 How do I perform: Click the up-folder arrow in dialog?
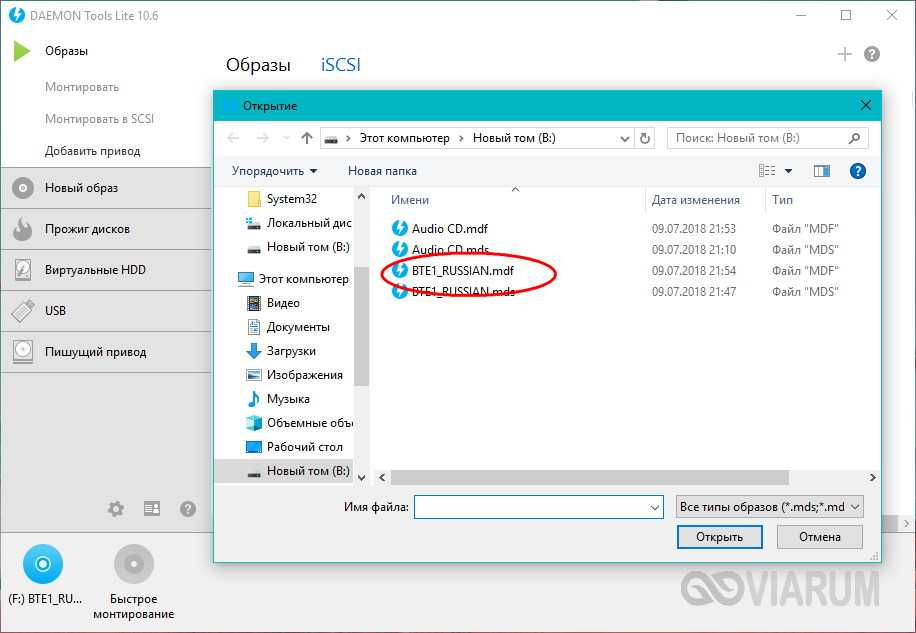tap(307, 138)
